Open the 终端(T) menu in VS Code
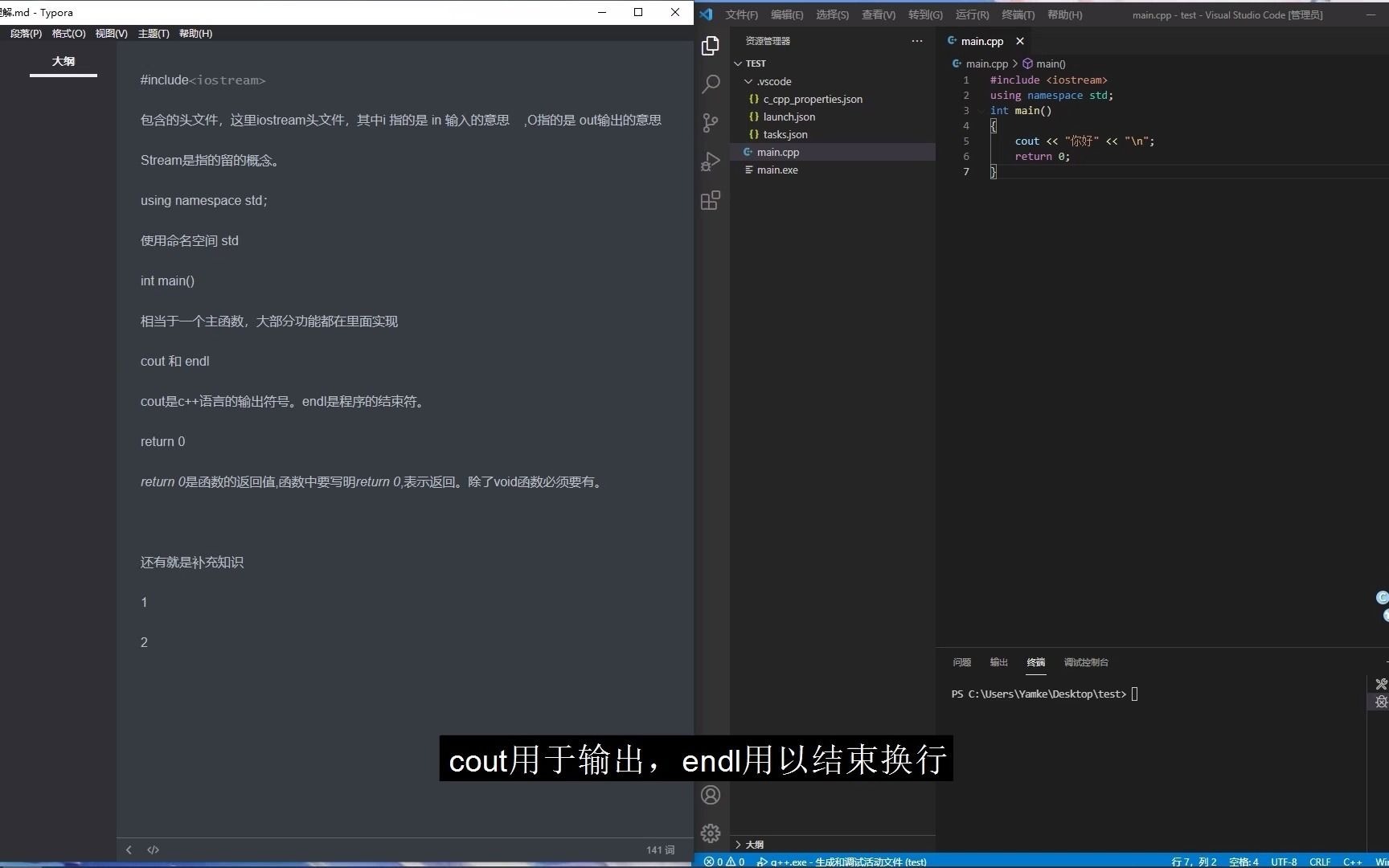Image resolution: width=1389 pixels, height=868 pixels. (1017, 14)
